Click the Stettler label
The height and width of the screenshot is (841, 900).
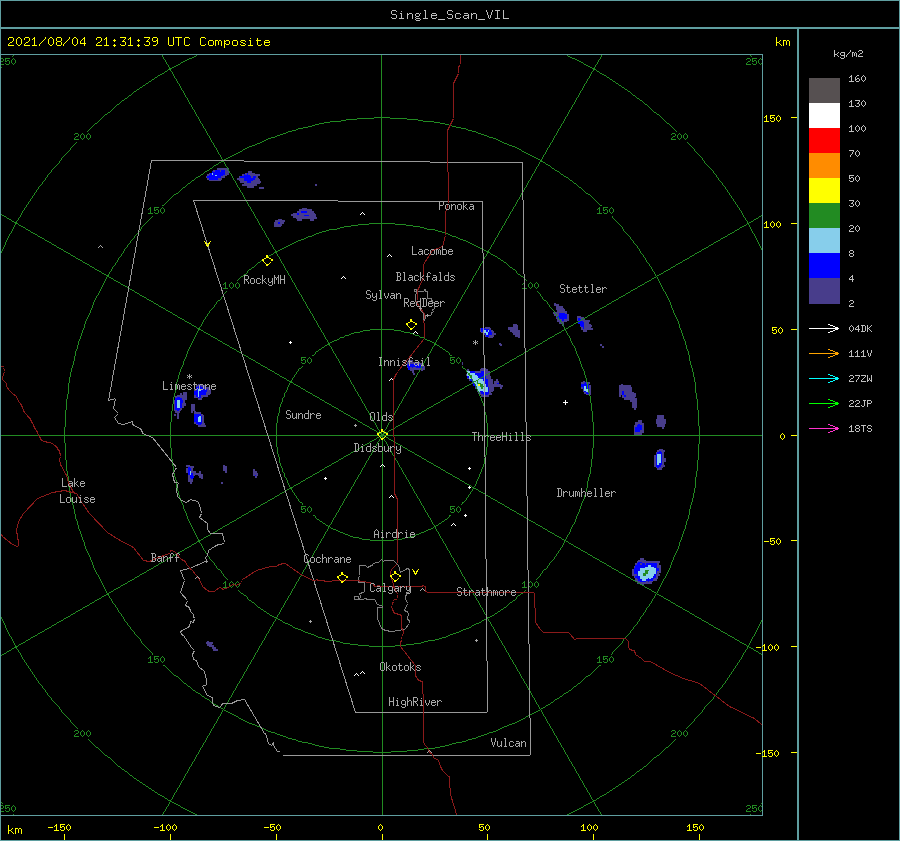point(583,289)
